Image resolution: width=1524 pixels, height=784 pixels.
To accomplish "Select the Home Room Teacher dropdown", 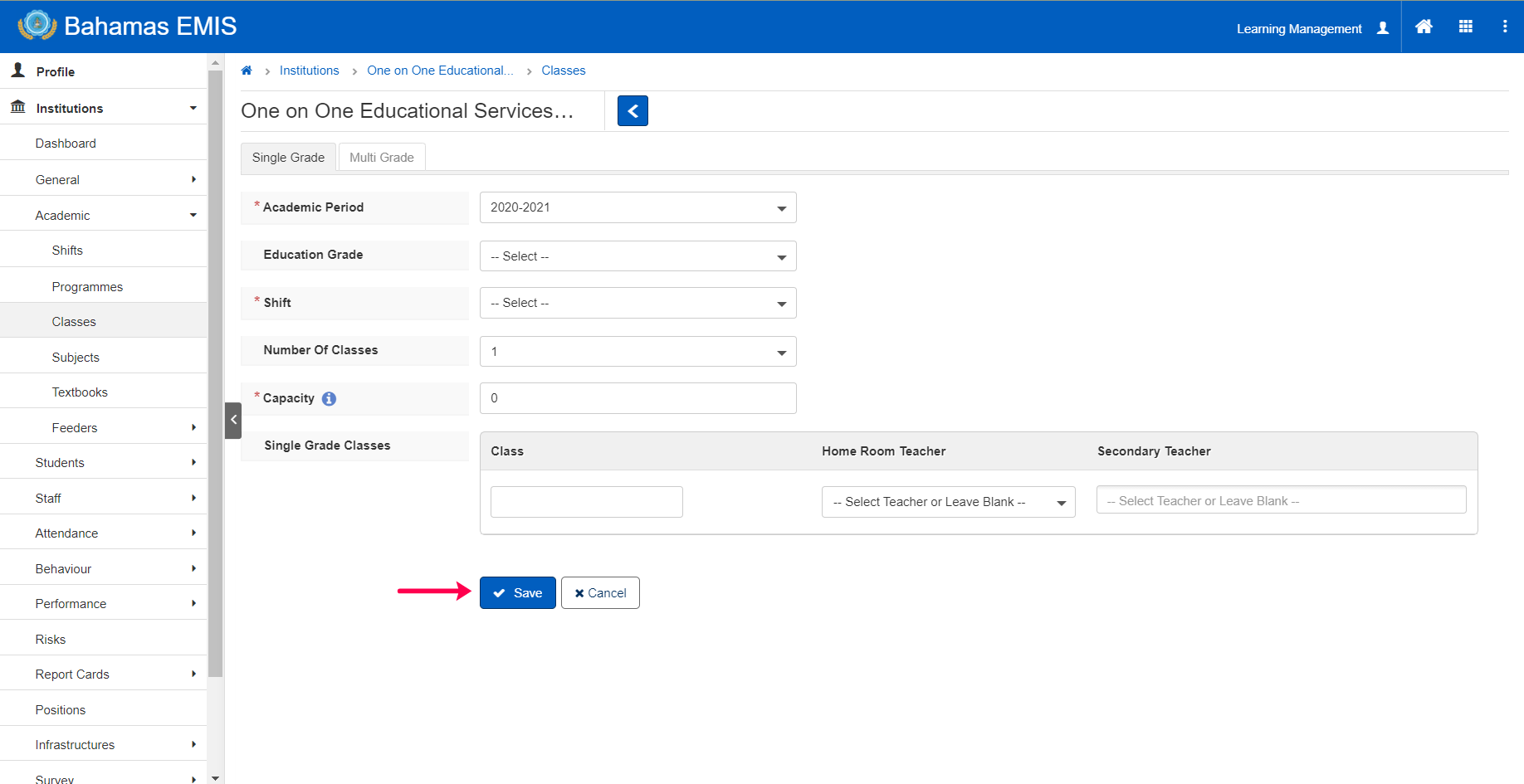I will coord(948,502).
